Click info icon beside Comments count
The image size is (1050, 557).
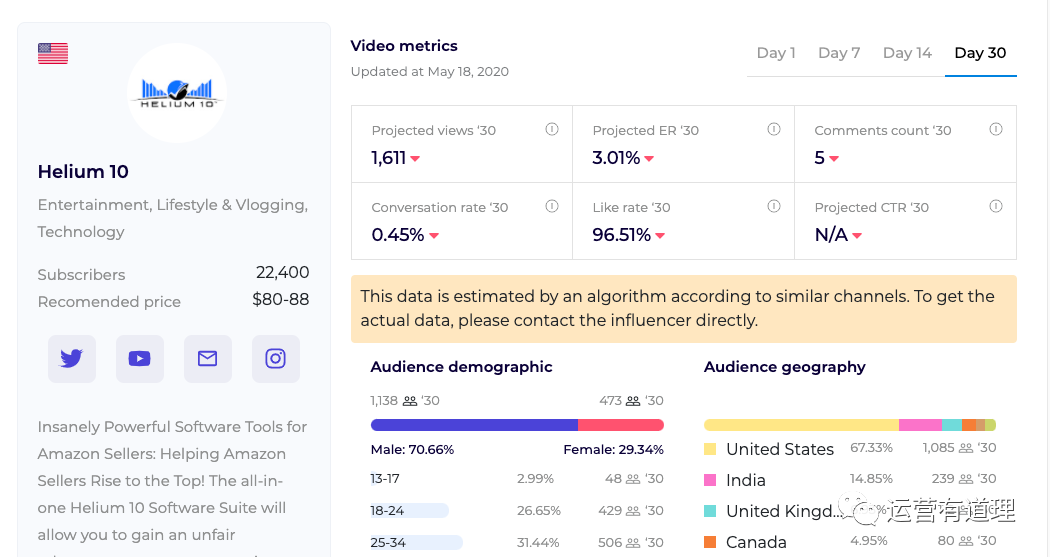[995, 130]
